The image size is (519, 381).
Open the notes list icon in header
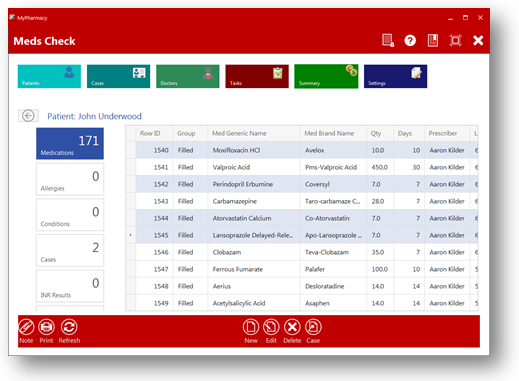pos(388,40)
